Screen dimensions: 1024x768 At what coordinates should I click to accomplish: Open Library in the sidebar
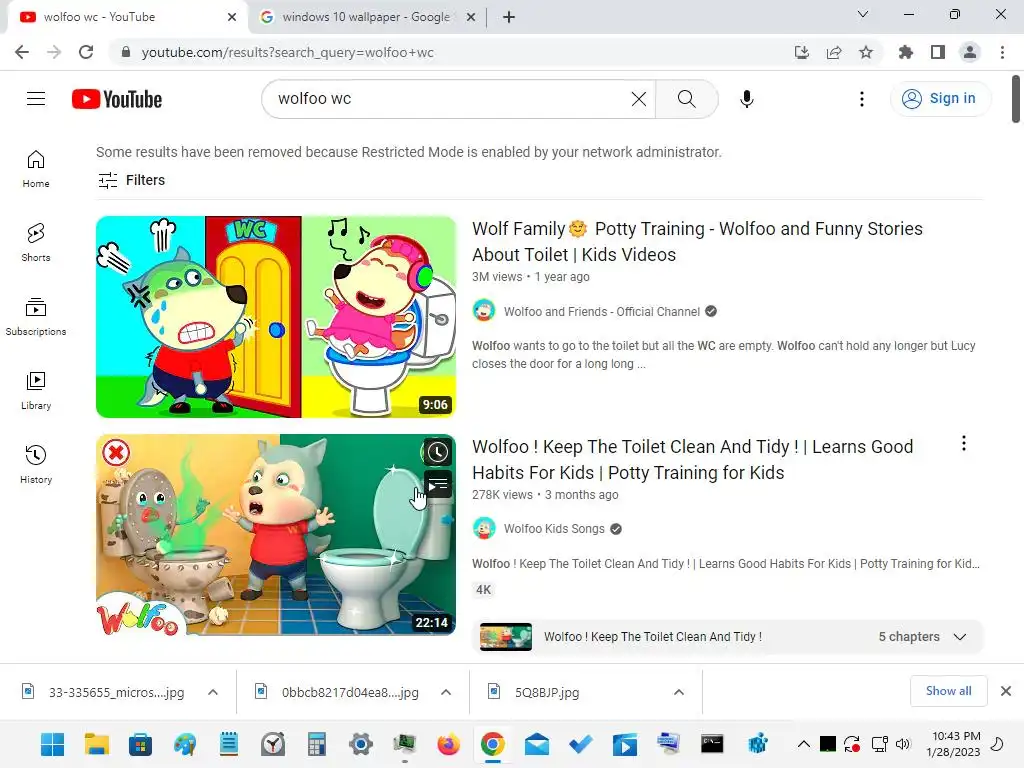[36, 391]
